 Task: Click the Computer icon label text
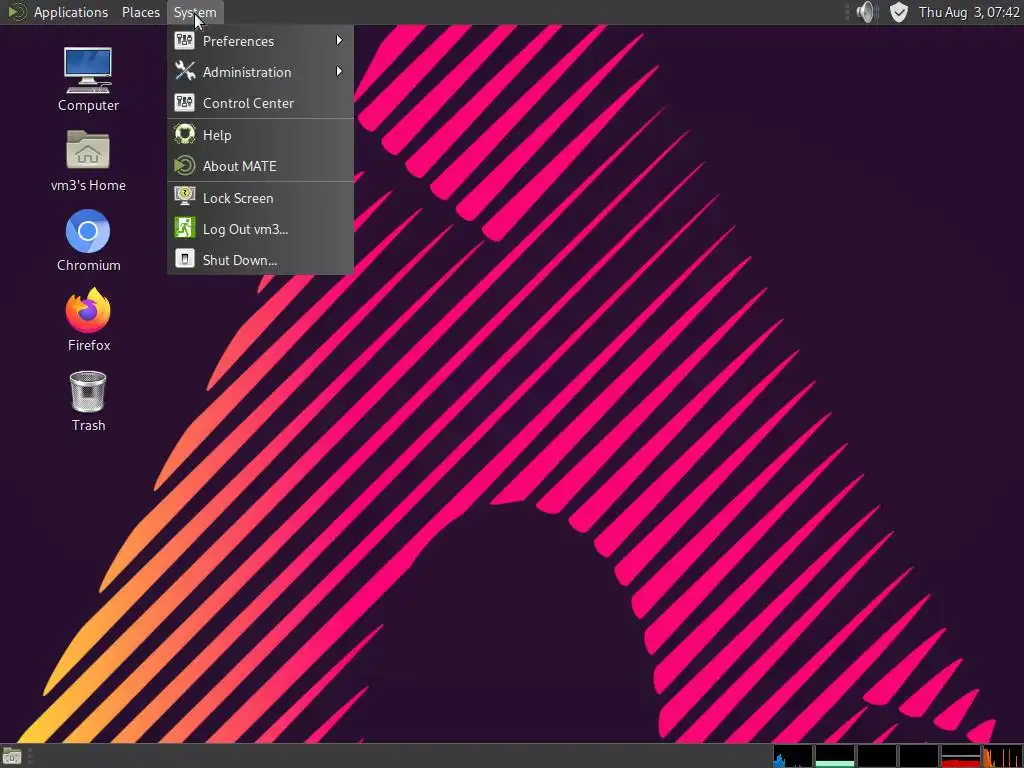click(88, 105)
